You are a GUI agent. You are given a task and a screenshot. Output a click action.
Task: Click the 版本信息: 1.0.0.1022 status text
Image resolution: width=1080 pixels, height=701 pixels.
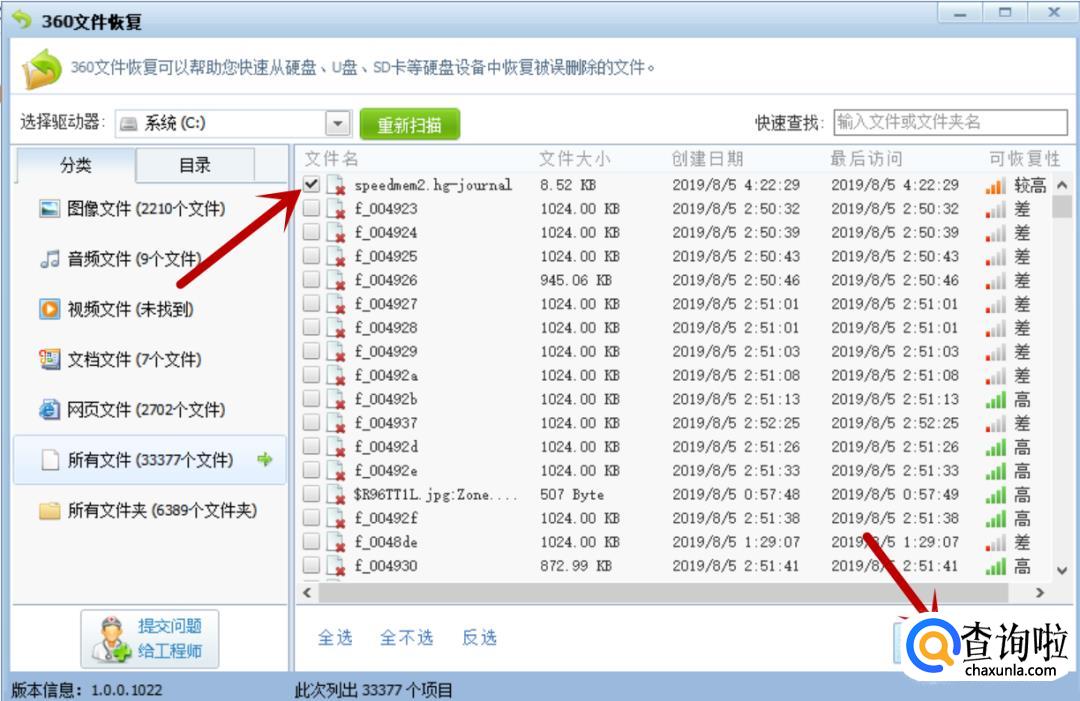pyautogui.click(x=87, y=690)
